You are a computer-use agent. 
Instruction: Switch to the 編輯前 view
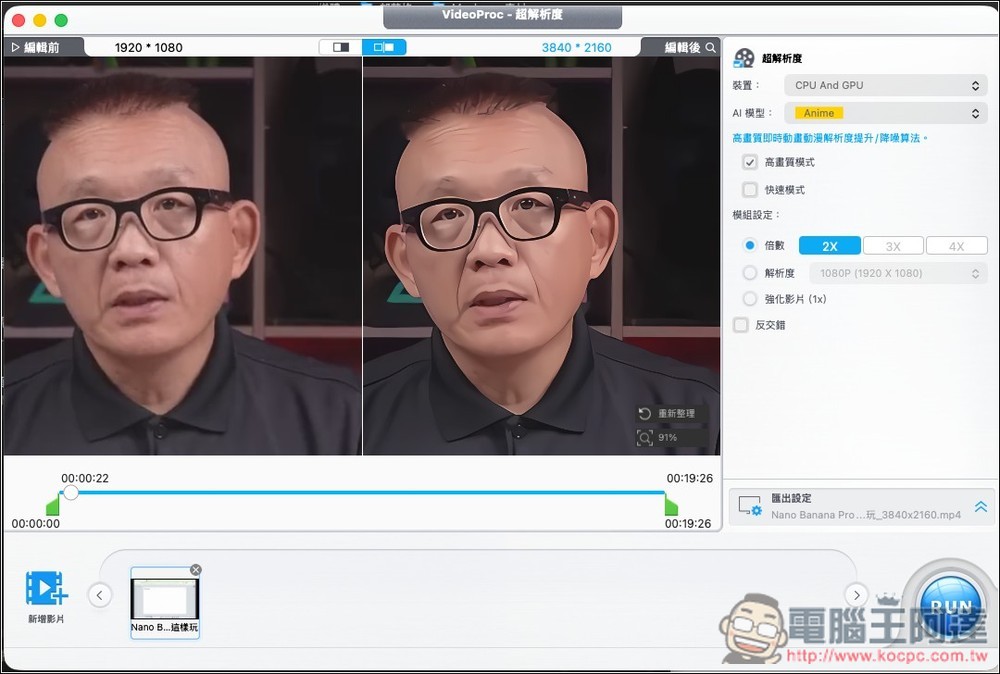[x=41, y=46]
